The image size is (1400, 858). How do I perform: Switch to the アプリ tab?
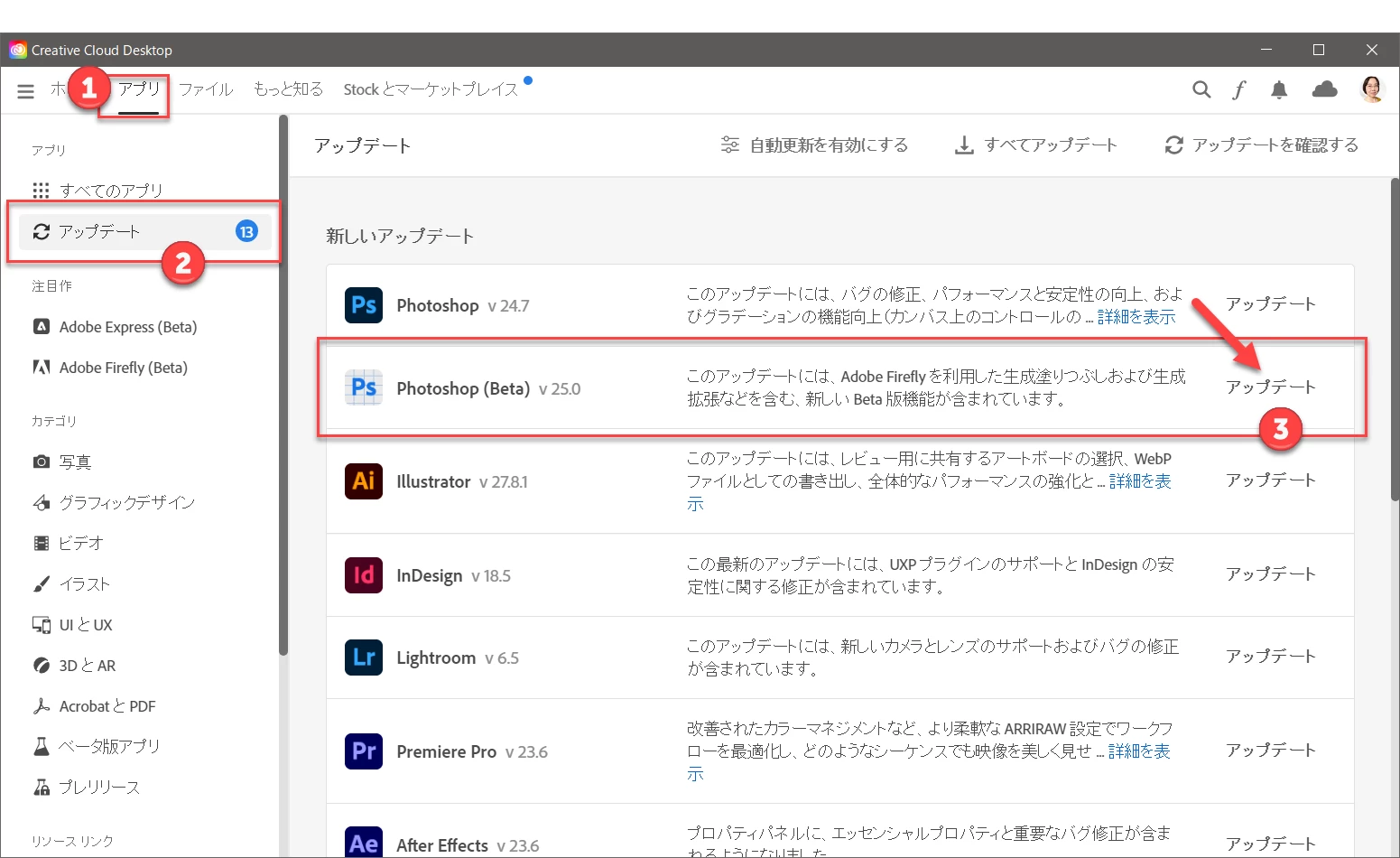coord(139,89)
